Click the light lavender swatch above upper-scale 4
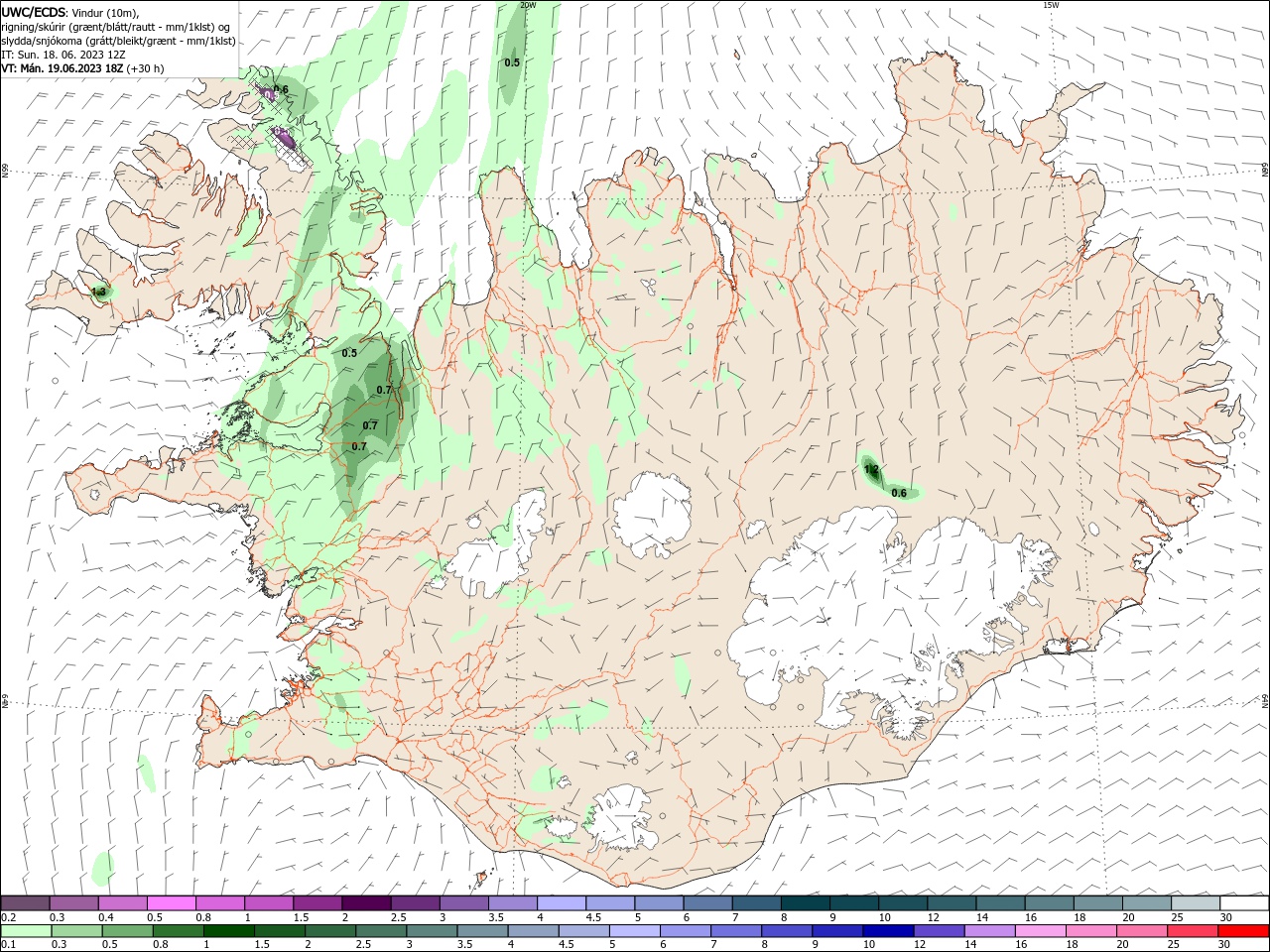Image resolution: width=1270 pixels, height=952 pixels. pyautogui.click(x=562, y=902)
